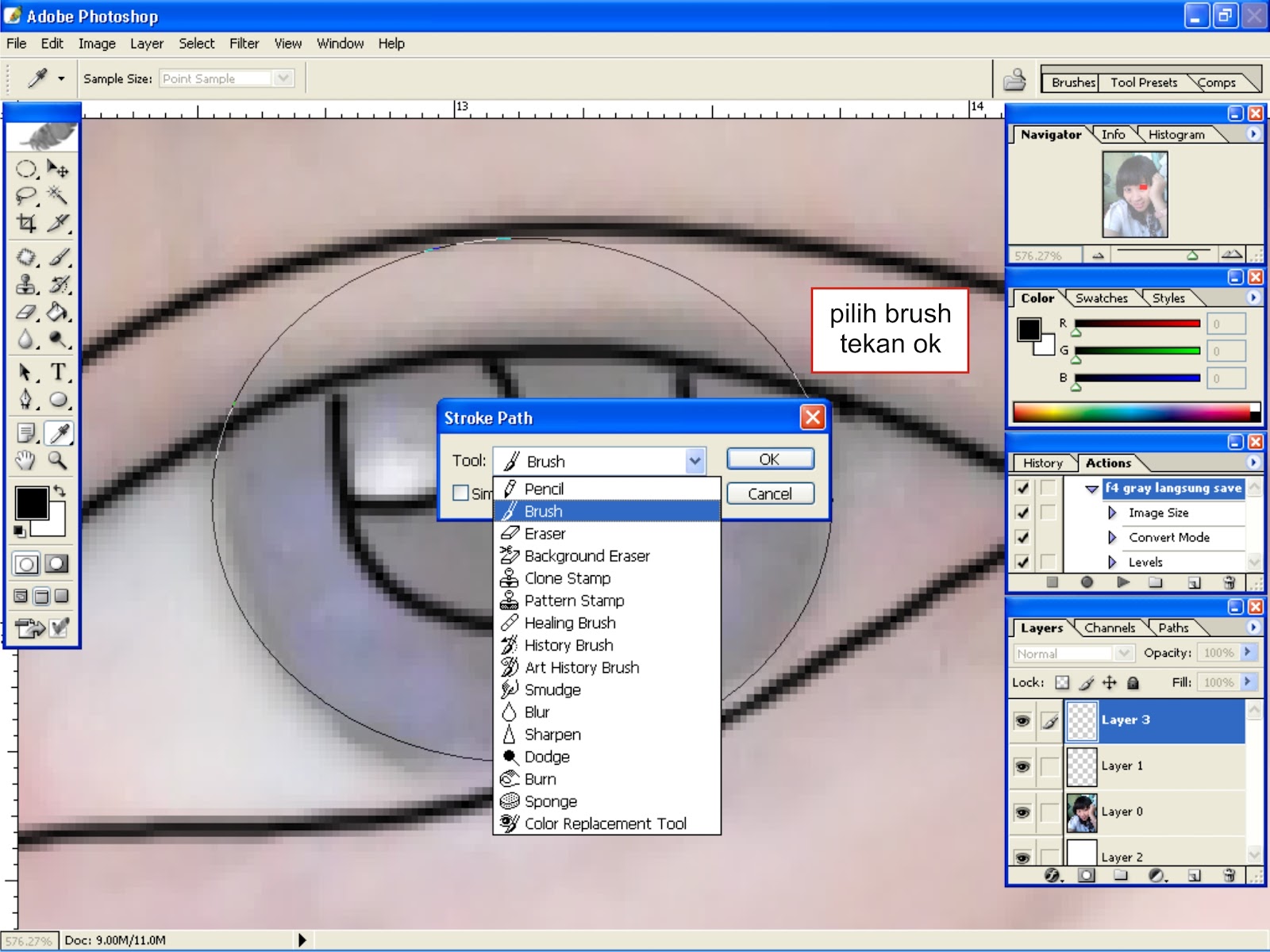Screen dimensions: 1270x952
Task: Expand the Convert Mode action step
Action: (1112, 537)
